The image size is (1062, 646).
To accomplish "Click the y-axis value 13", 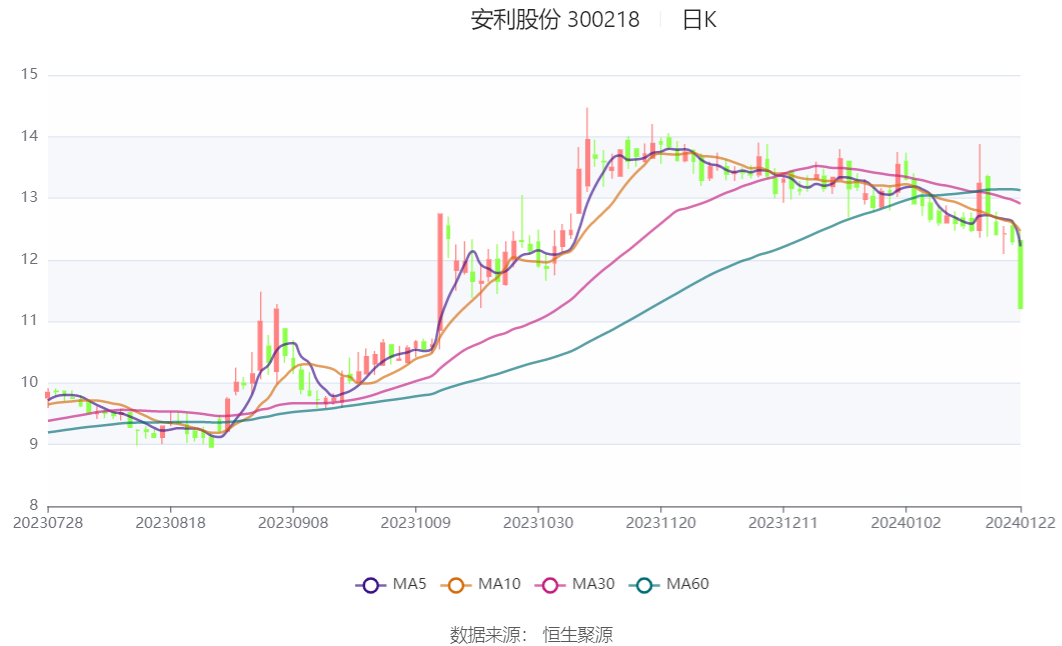I will tap(29, 198).
